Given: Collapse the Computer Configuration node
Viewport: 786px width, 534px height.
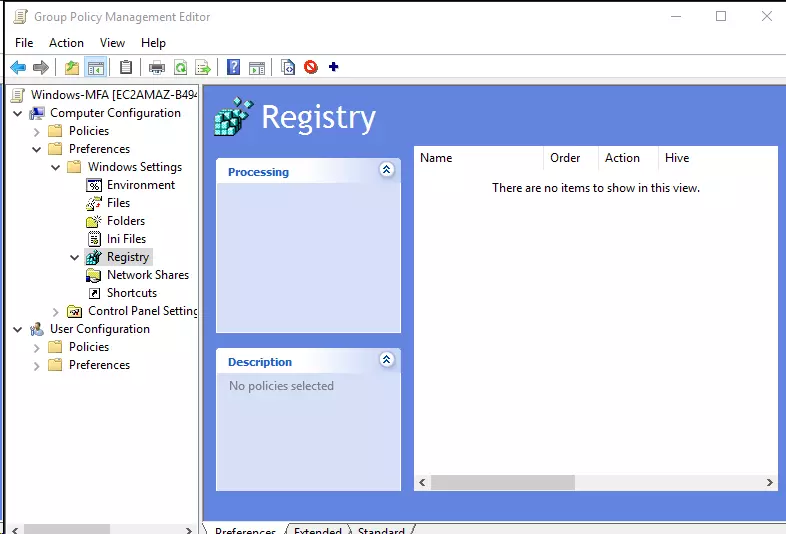Looking at the screenshot, I should [x=18, y=114].
